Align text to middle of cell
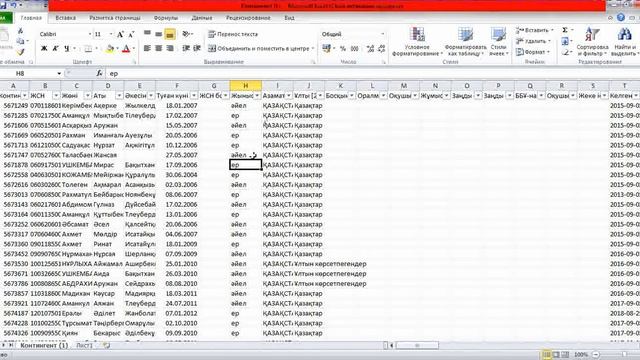Viewport: 640px width, 360px height. (x=158, y=34)
